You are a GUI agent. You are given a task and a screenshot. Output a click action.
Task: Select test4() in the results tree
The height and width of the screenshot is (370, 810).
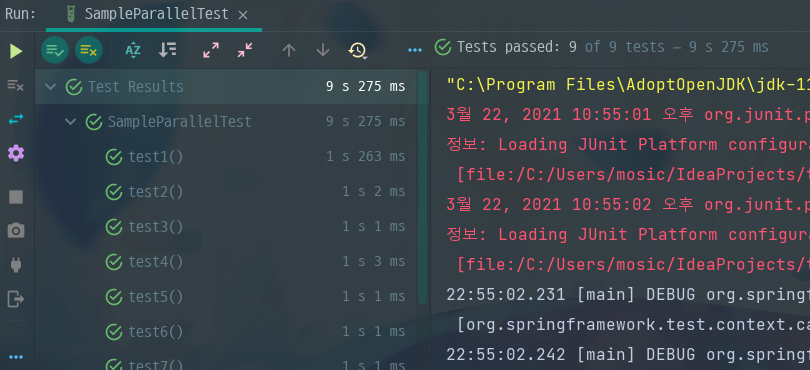155,262
